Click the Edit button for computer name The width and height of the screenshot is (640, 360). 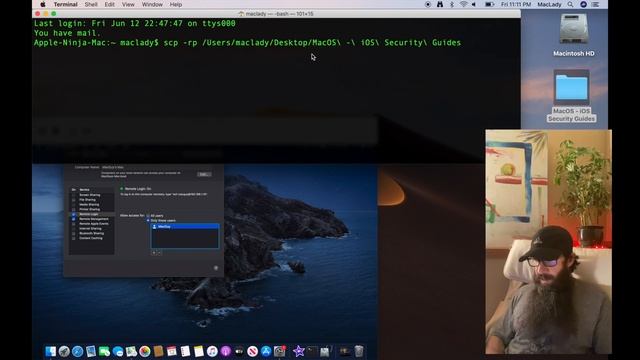tap(204, 174)
